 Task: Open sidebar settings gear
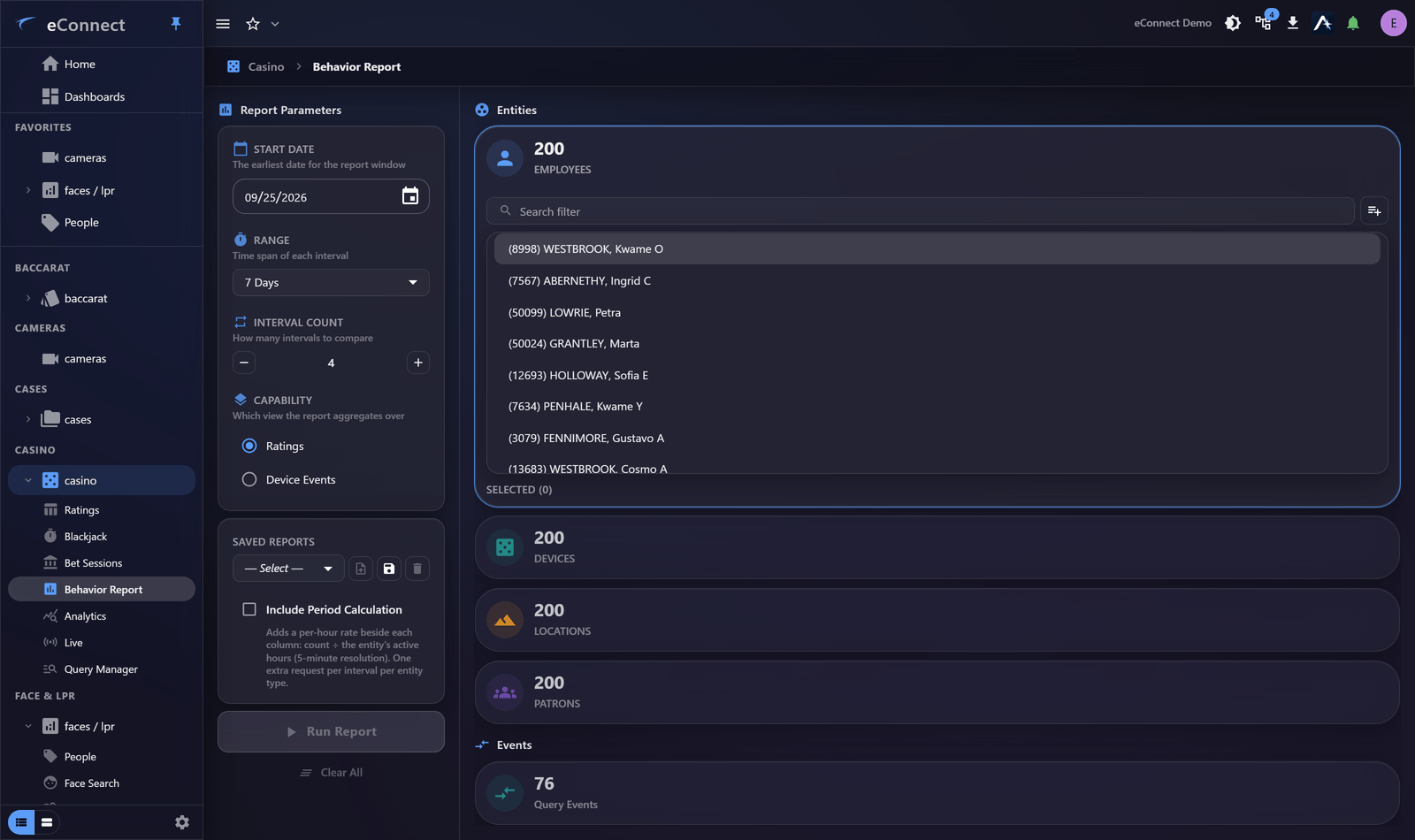point(182,822)
